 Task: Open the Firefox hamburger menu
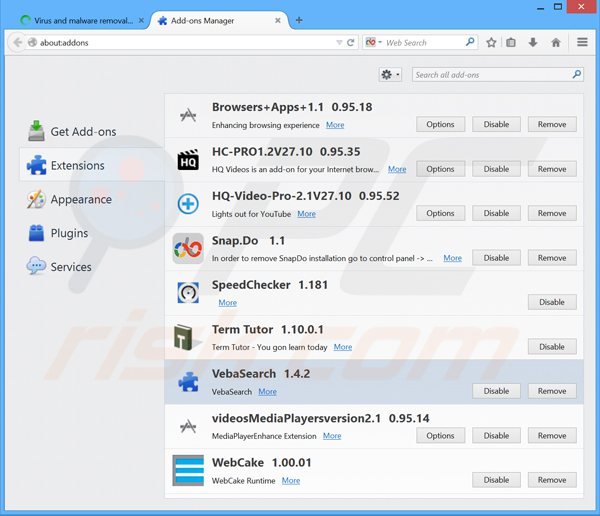pyautogui.click(x=582, y=42)
